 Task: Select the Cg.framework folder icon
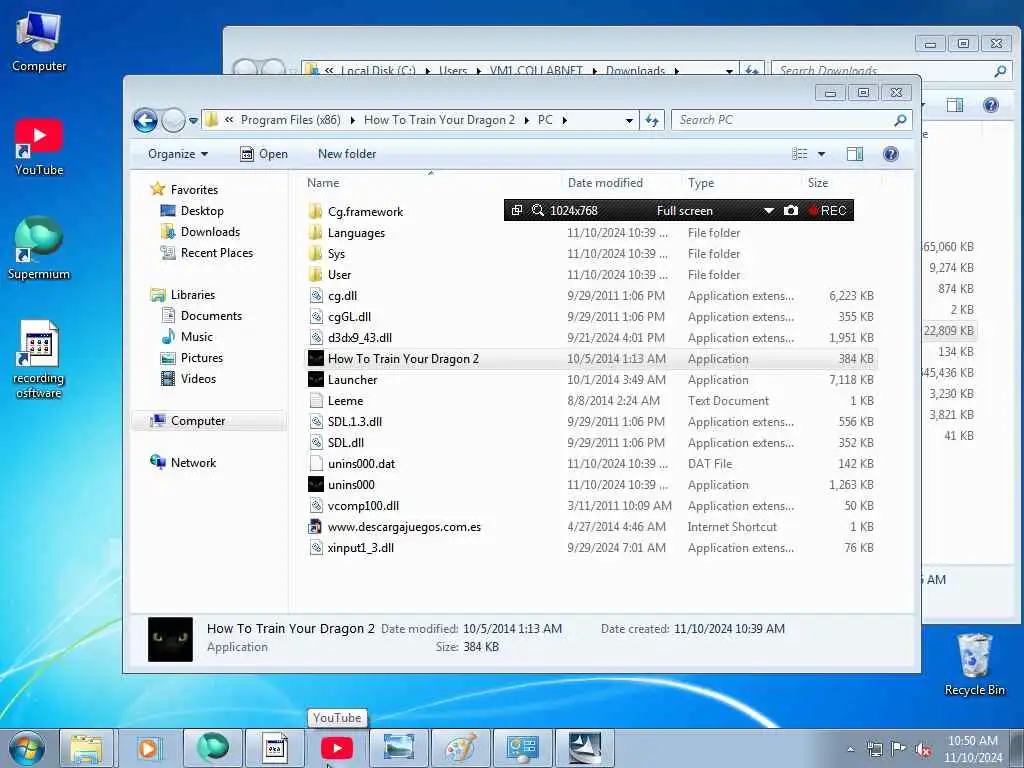[316, 212]
